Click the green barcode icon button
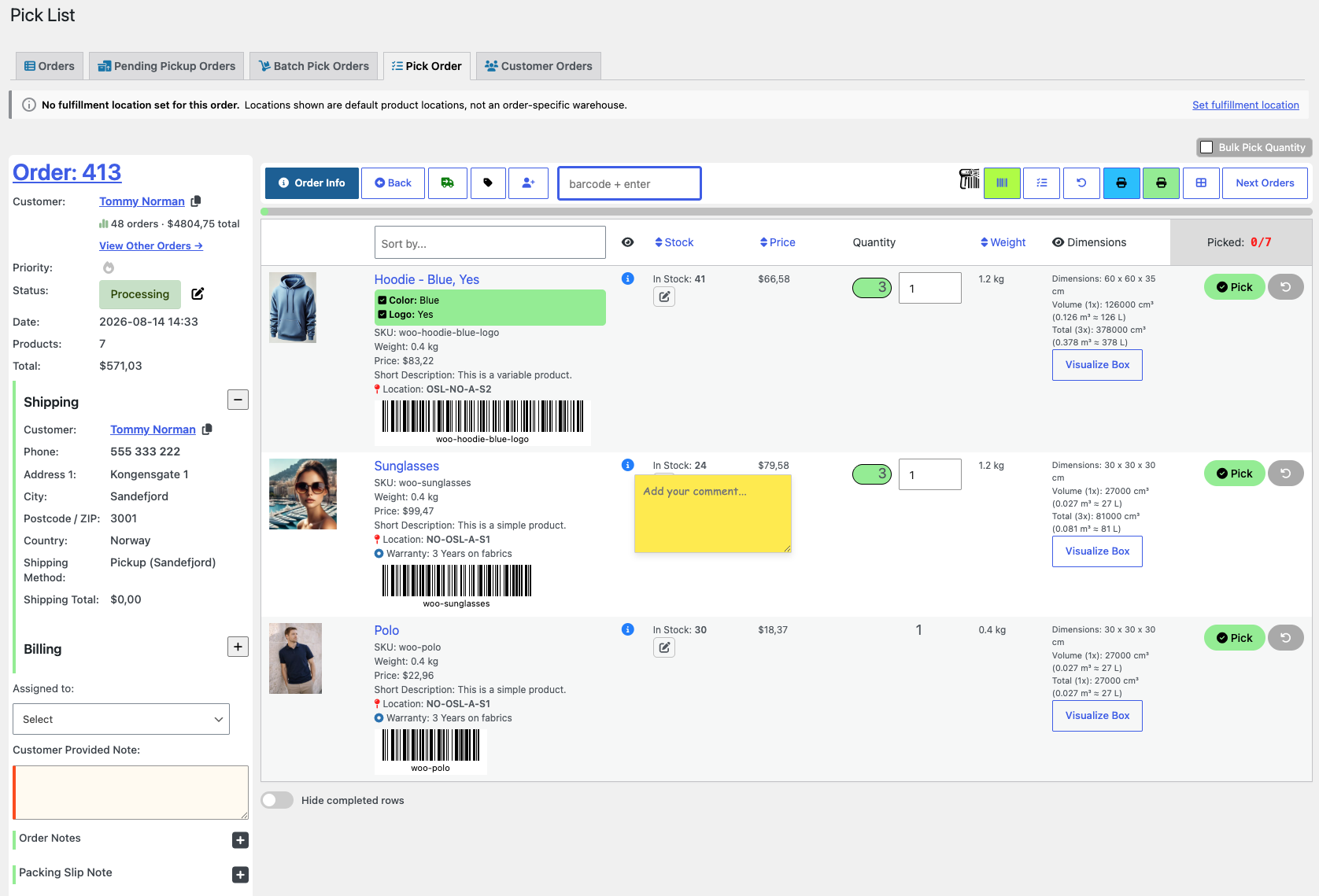The width and height of the screenshot is (1319, 896). 1002,183
